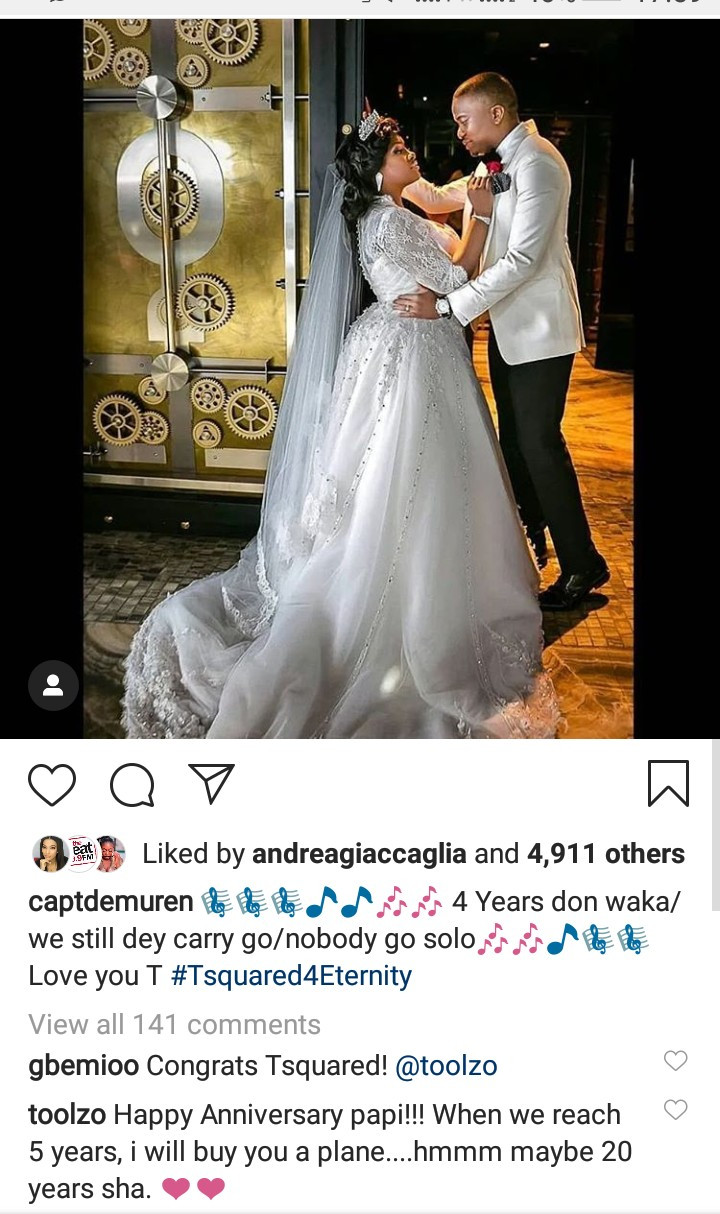Open third liker's profile avatar
Image resolution: width=720 pixels, height=1214 pixels.
(110, 853)
